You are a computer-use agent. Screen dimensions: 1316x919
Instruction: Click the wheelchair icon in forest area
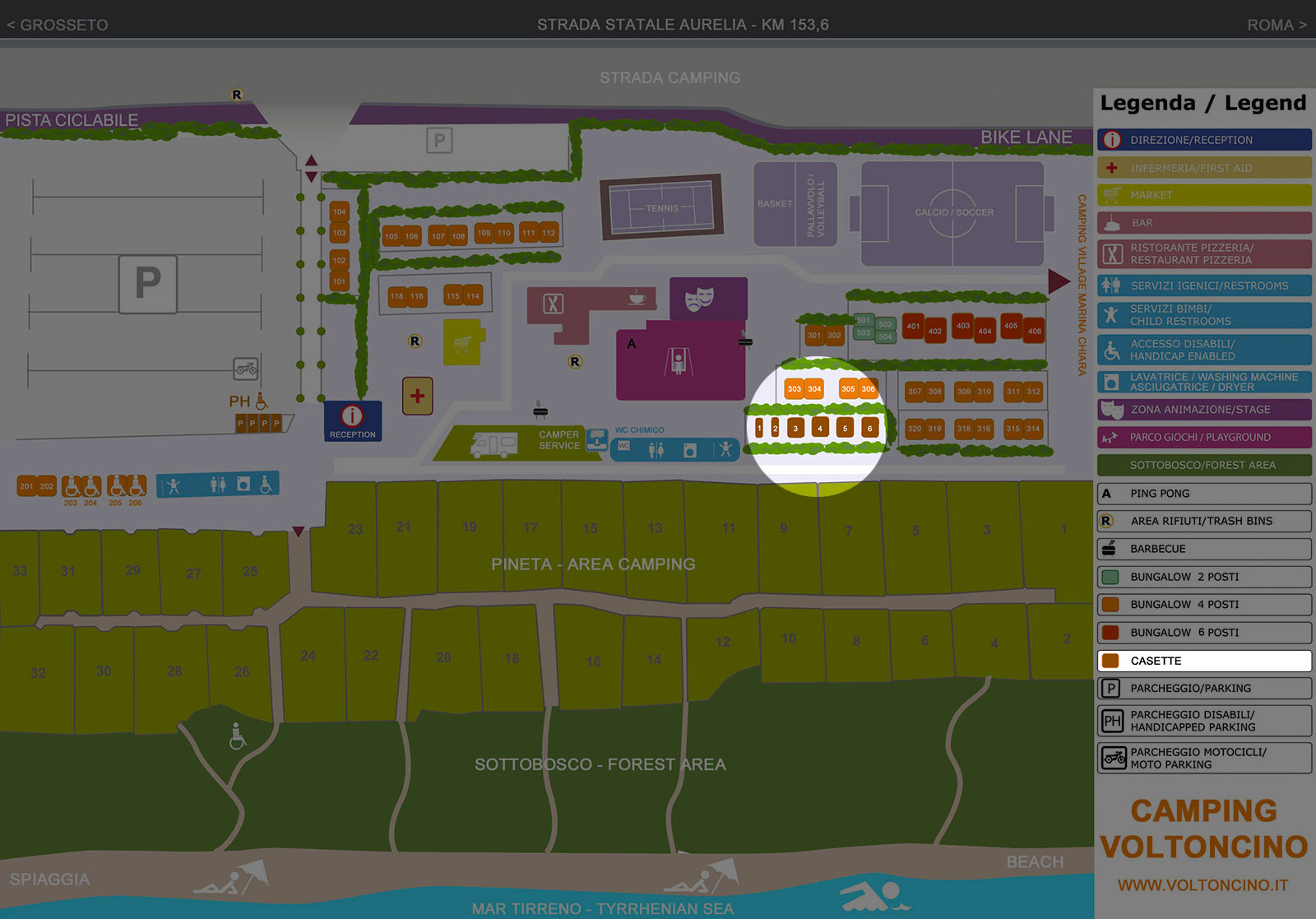[237, 736]
